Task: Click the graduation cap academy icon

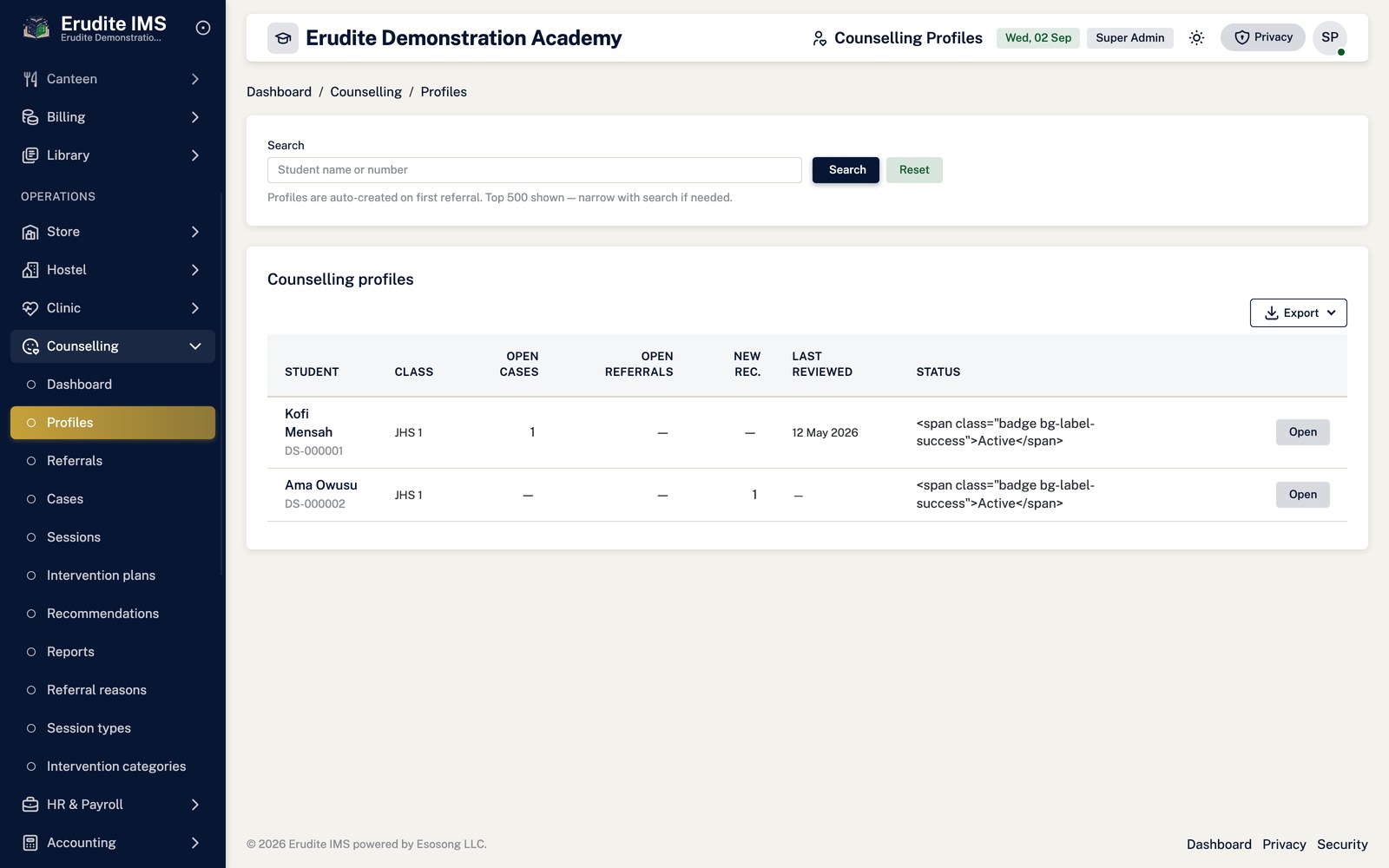Action: 283,38
